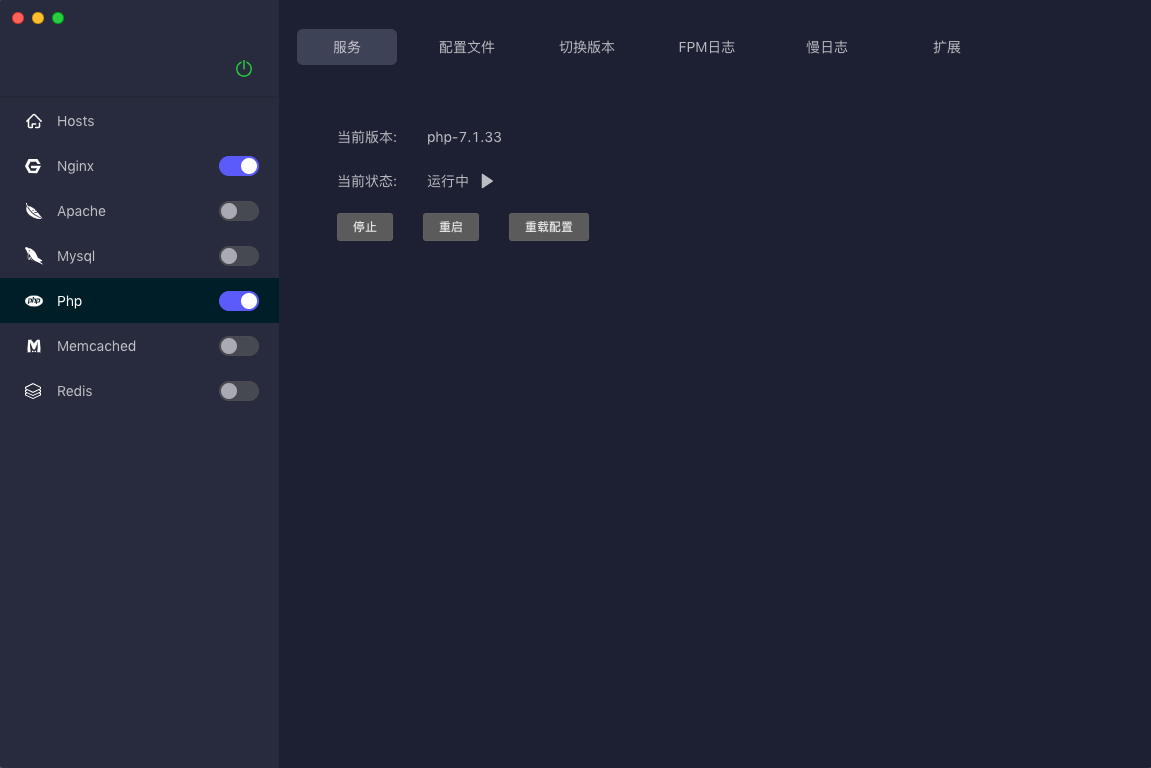
Task: Open the 配置文件 tab
Action: 467,47
